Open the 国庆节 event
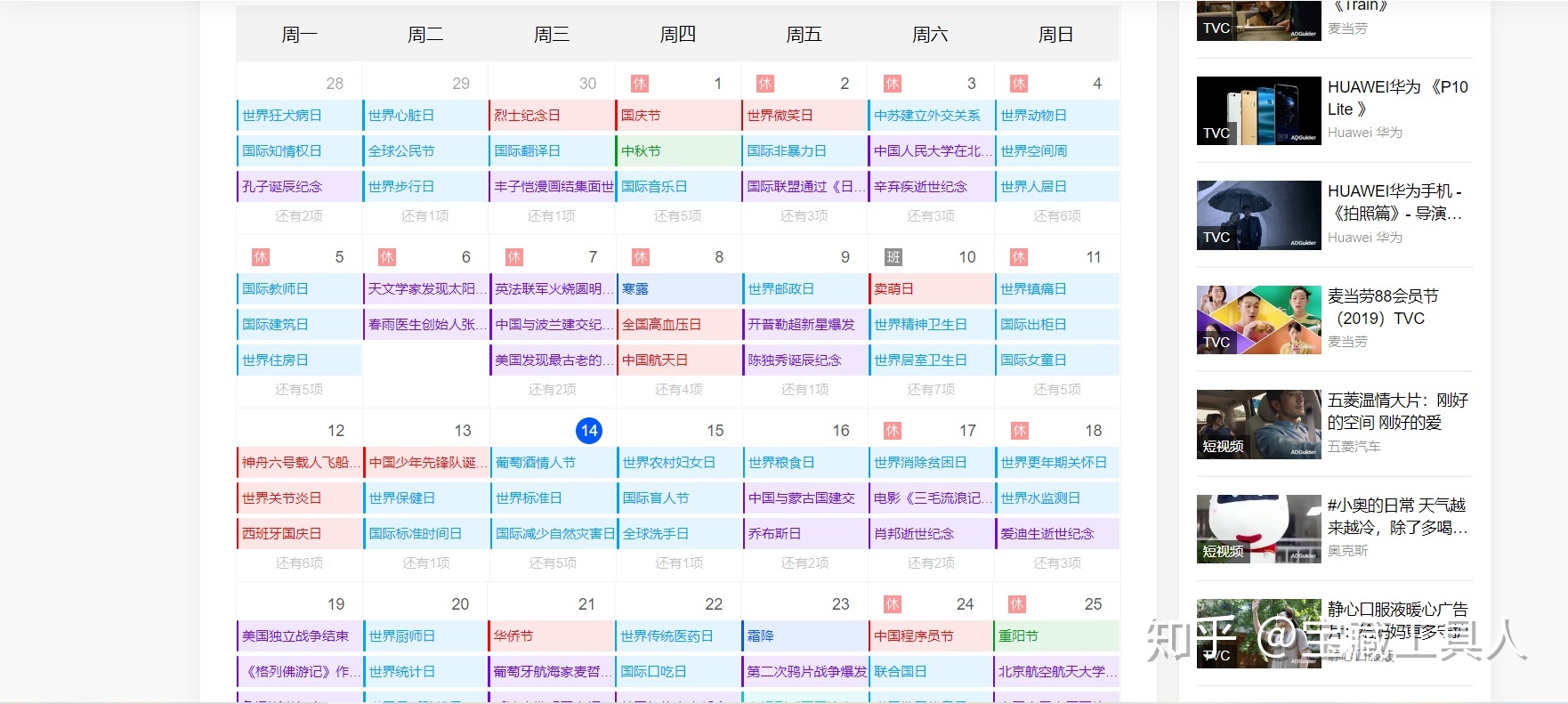1568x704 pixels. tap(641, 116)
